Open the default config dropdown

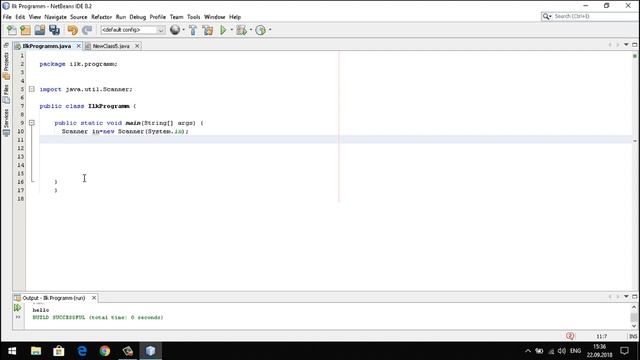click(x=133, y=30)
